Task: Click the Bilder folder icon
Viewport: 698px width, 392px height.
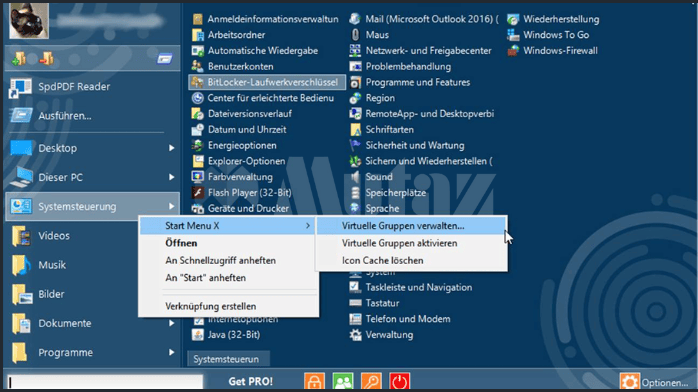Action: (x=21, y=294)
